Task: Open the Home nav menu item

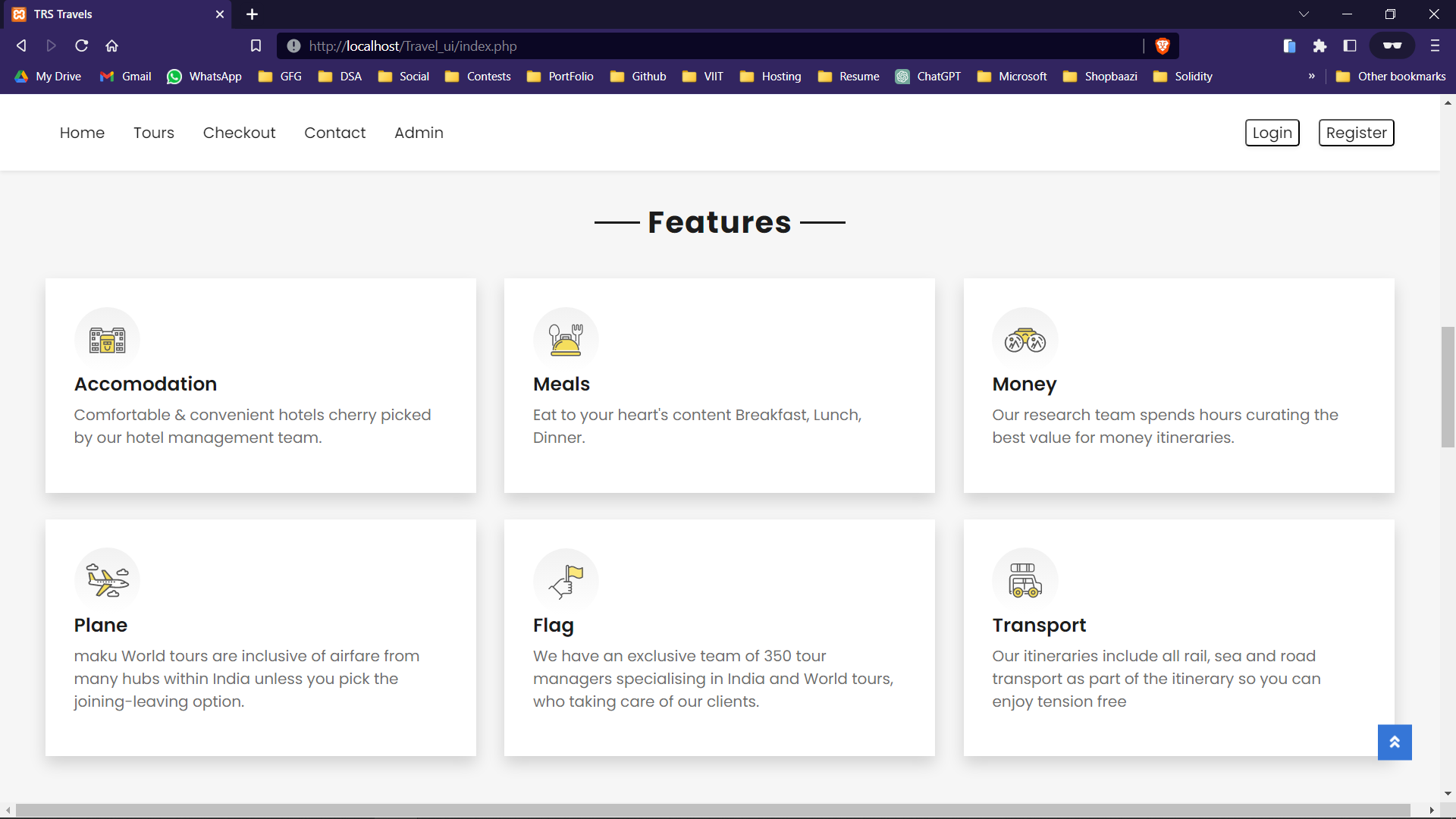Action: 82,133
